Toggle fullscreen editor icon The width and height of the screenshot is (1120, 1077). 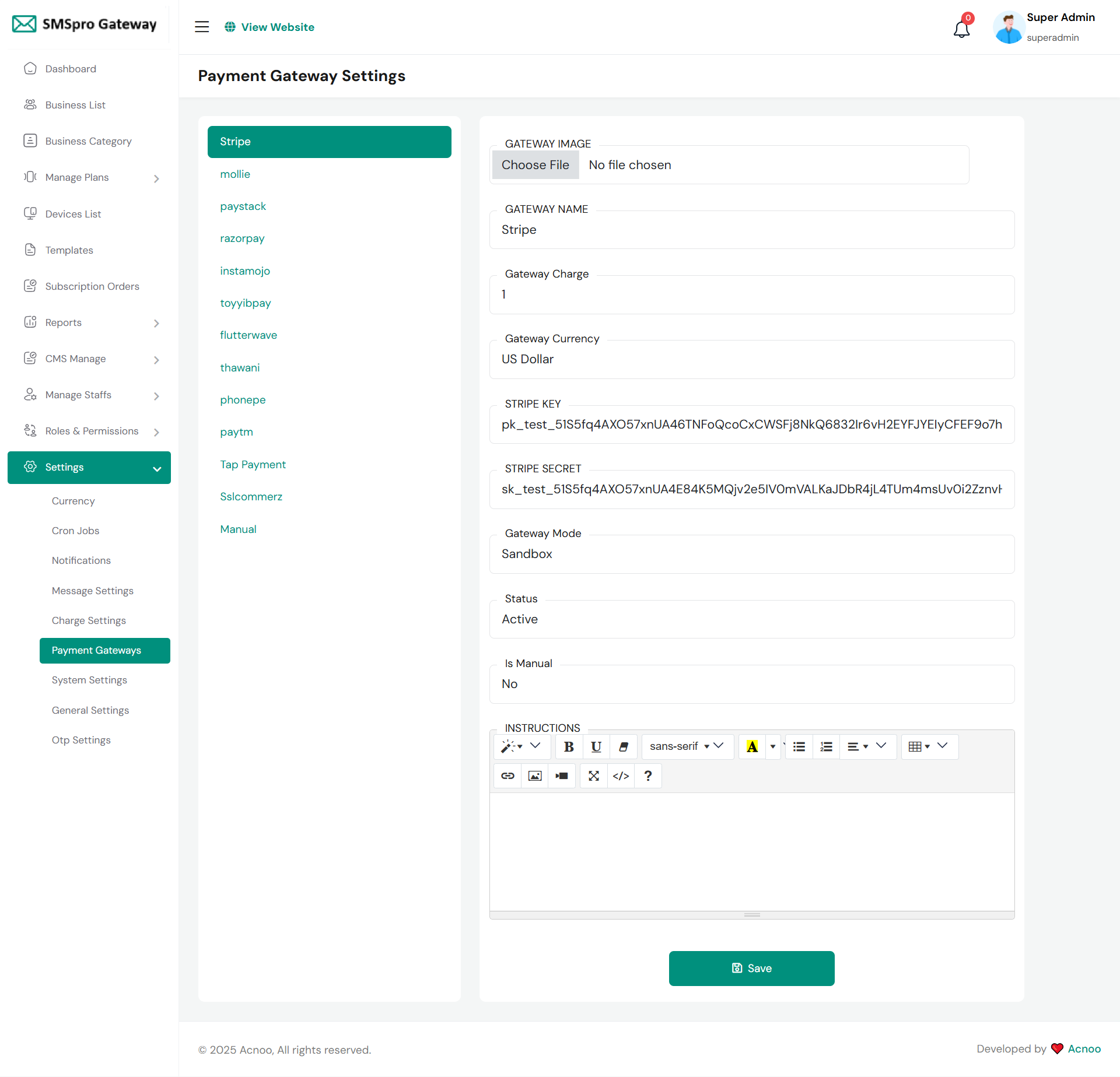(x=594, y=776)
